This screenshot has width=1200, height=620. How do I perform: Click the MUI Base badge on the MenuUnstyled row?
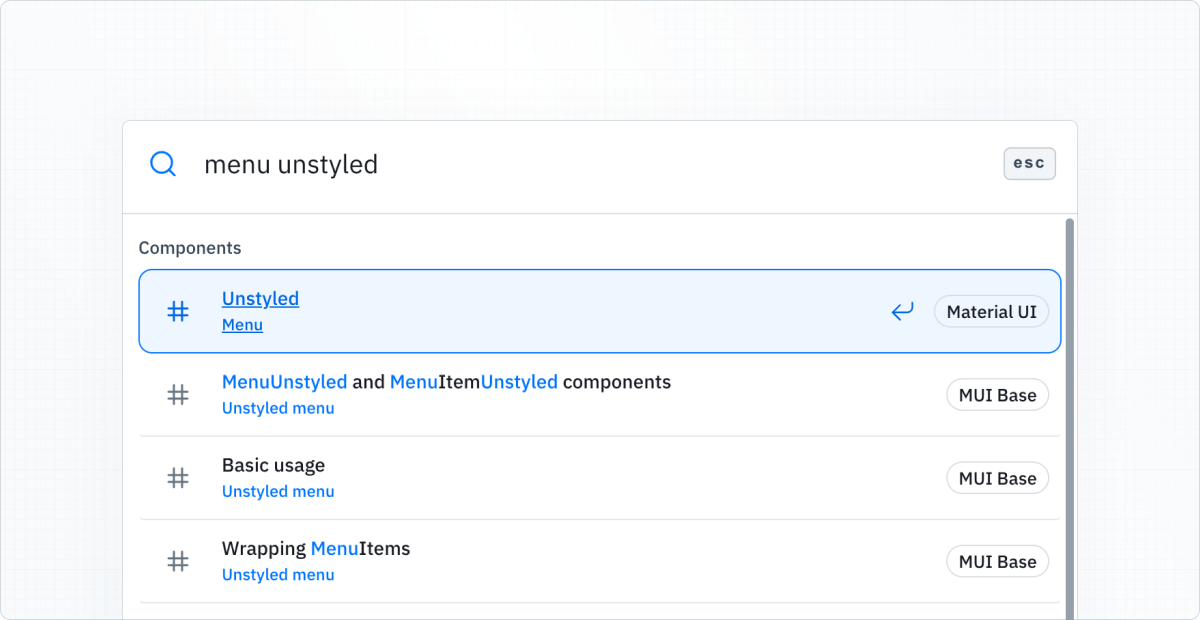997,394
